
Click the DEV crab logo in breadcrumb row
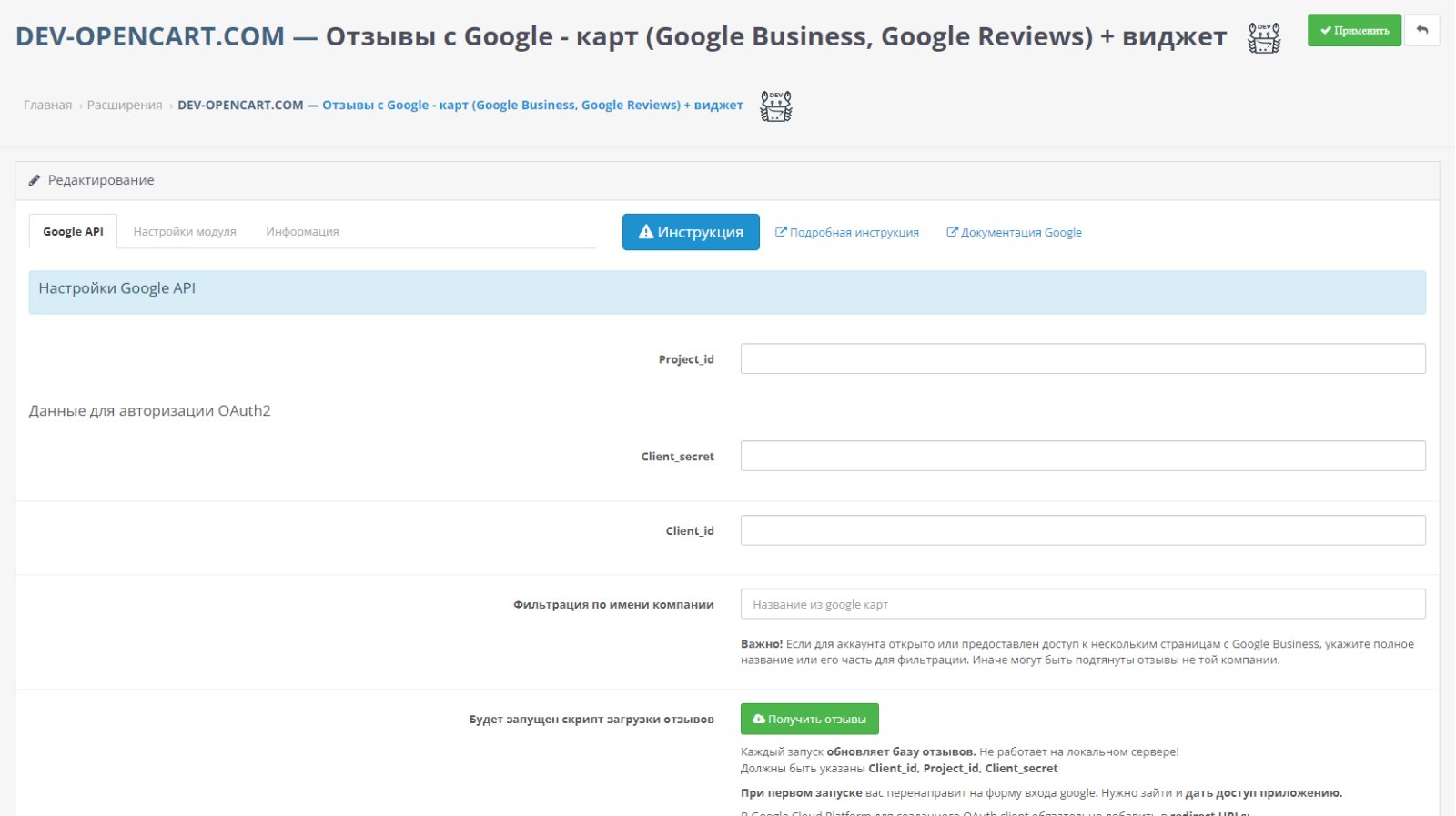coord(776,106)
